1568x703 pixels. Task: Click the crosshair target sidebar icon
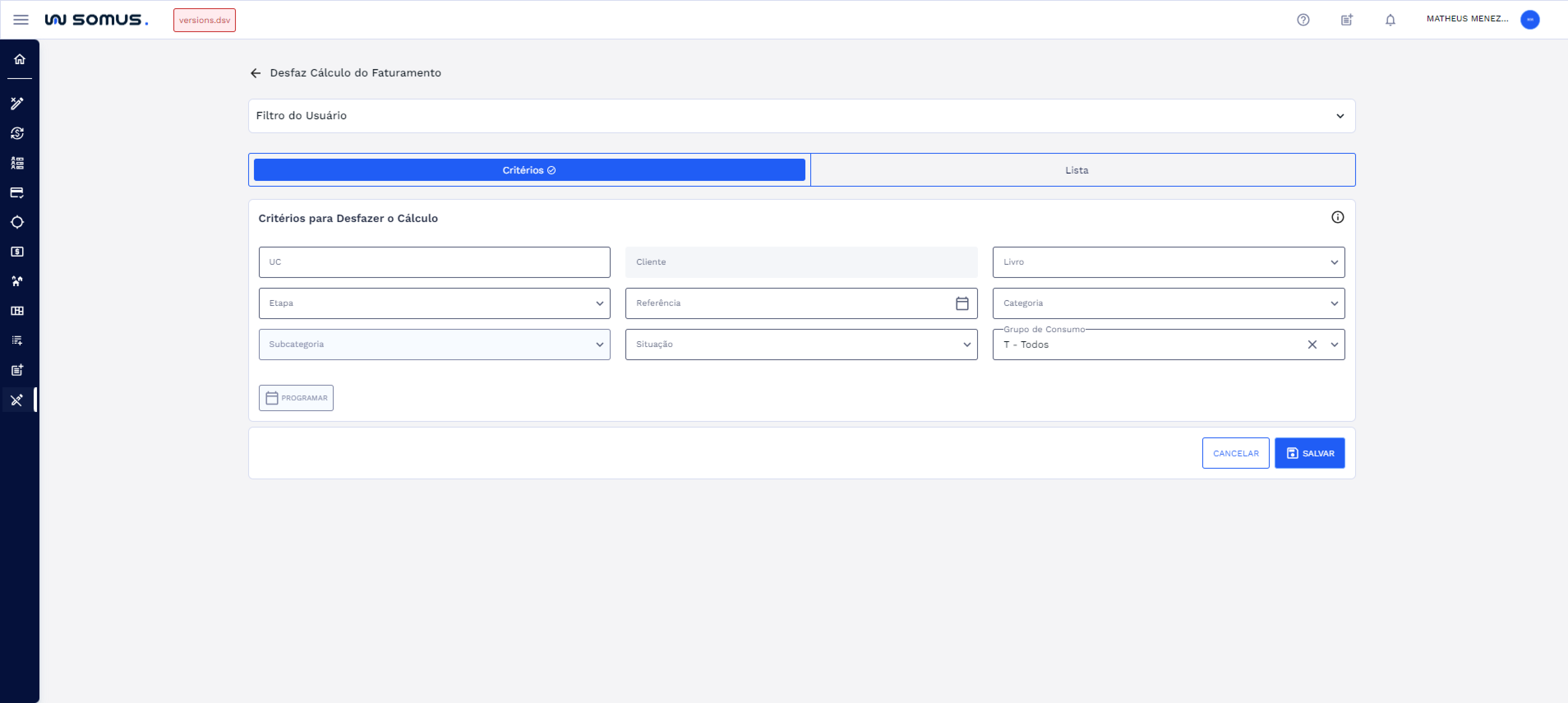point(17,222)
